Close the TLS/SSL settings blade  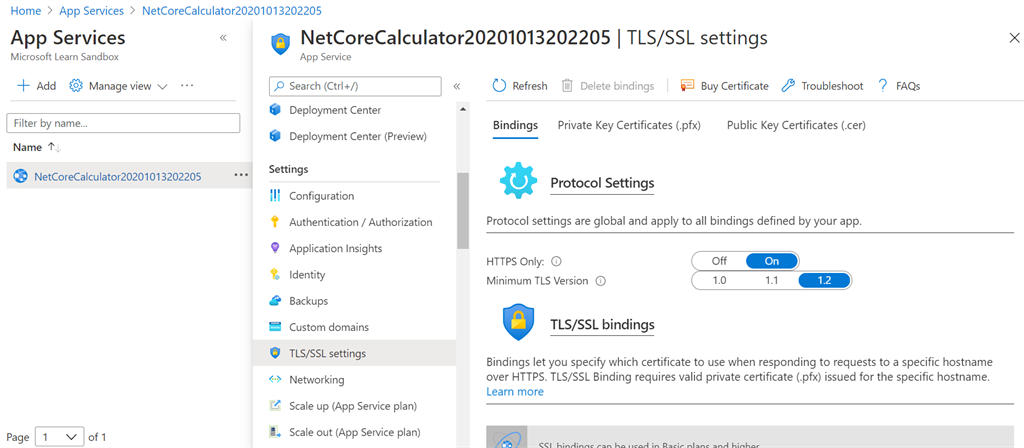(x=1014, y=38)
